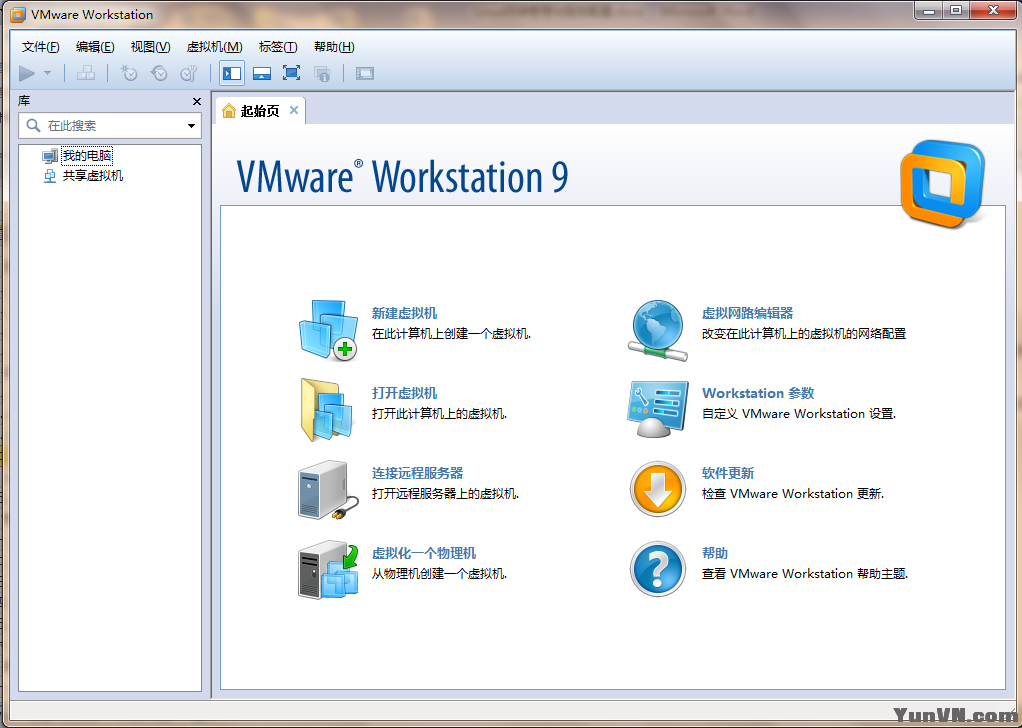Click the 我的电脑 computer icon

[x=50, y=156]
